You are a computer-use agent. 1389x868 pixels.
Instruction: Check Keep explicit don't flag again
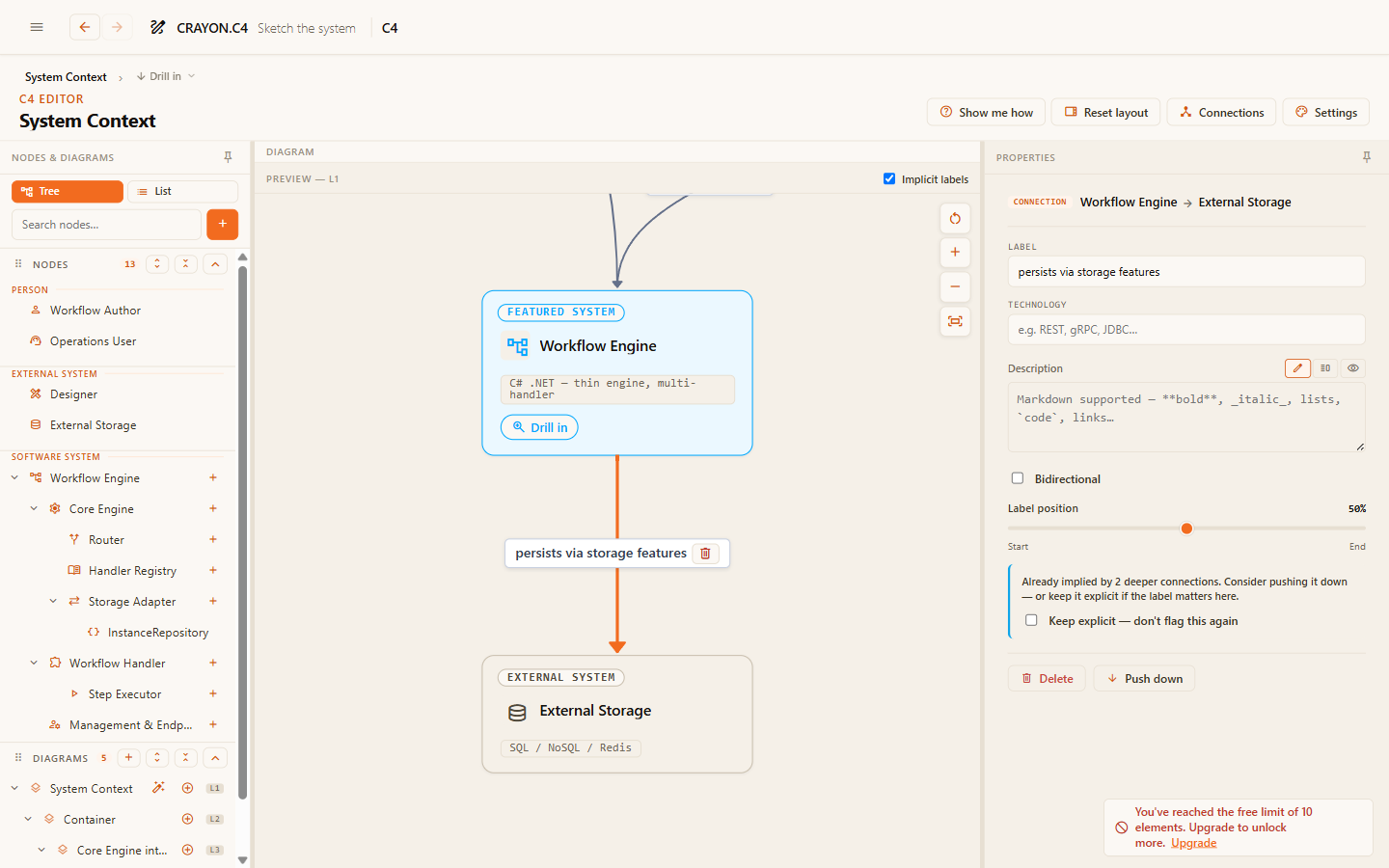tap(1031, 620)
